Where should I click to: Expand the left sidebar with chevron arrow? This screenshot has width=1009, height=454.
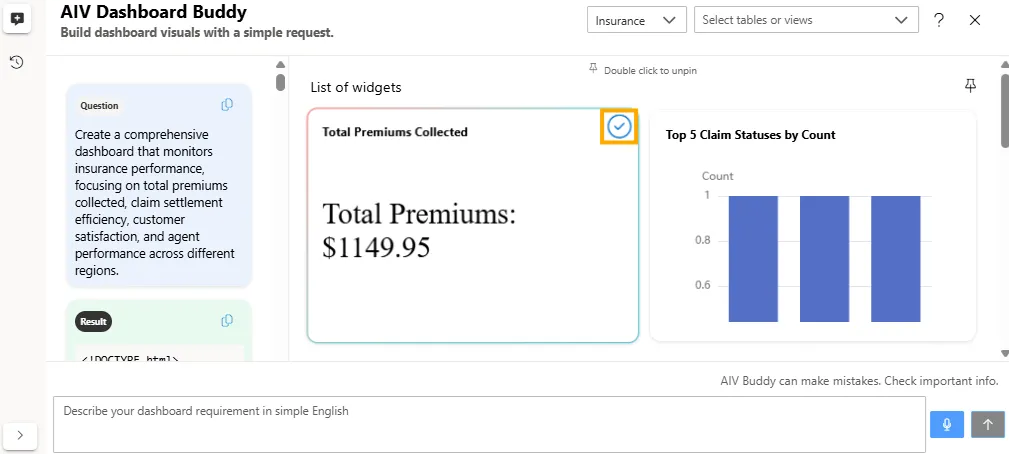point(21,435)
